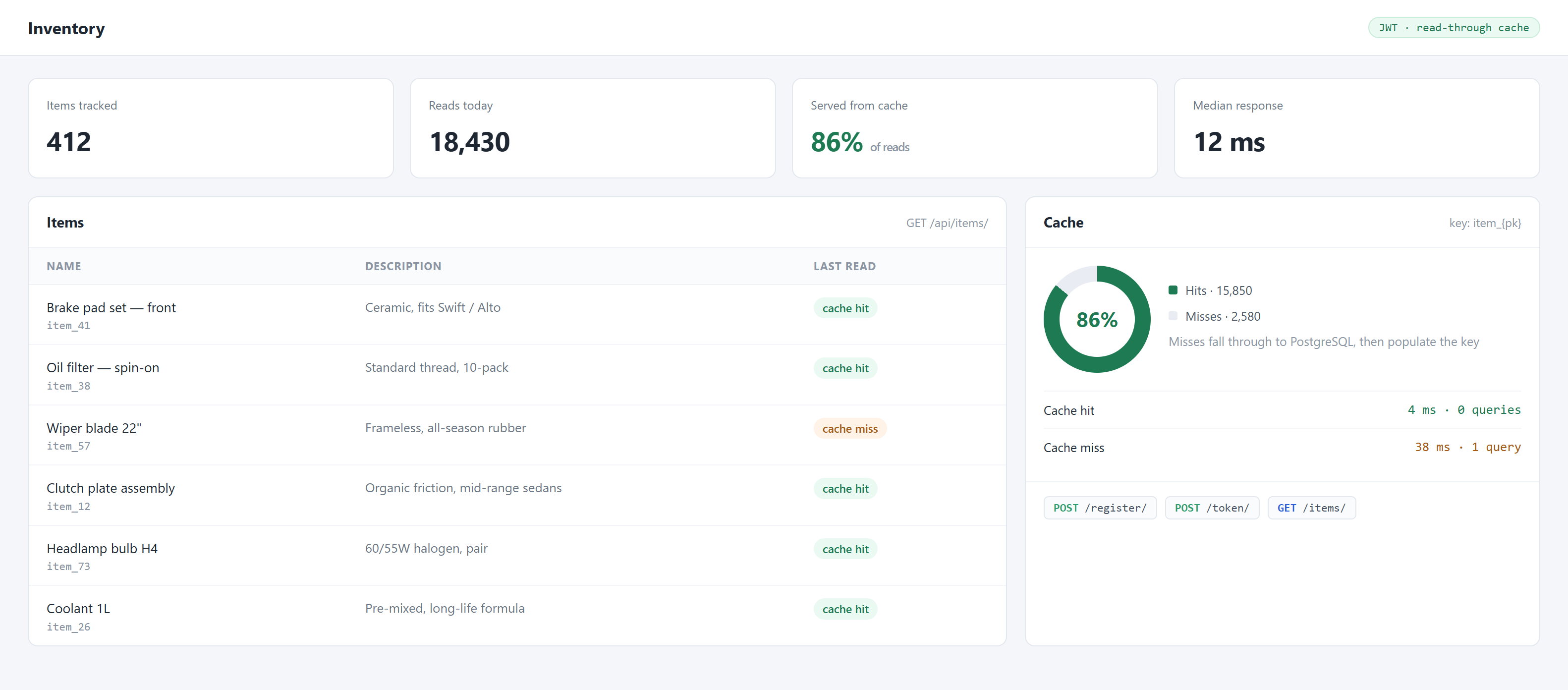This screenshot has width=1568, height=690.
Task: Click the POST /register/ endpoint chip
Action: coord(1099,508)
